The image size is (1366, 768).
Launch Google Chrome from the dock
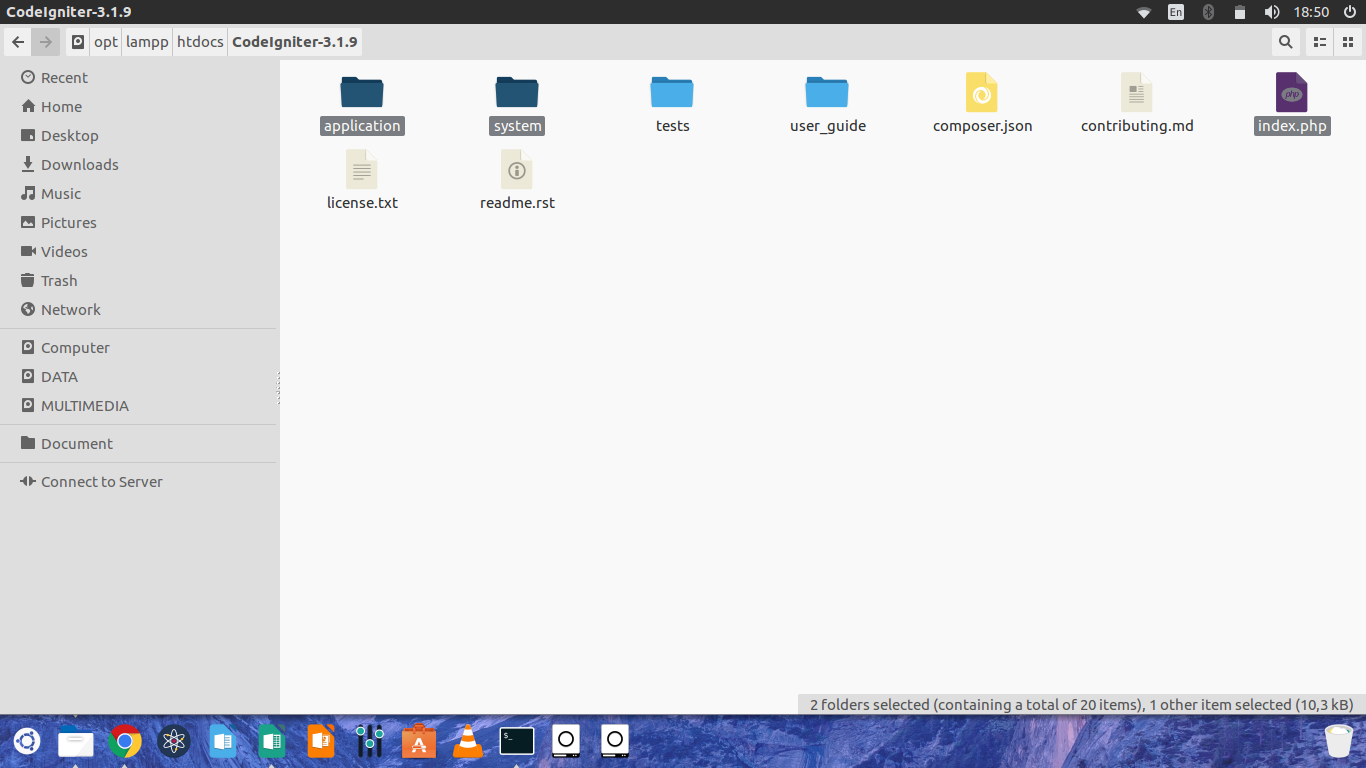tap(125, 741)
